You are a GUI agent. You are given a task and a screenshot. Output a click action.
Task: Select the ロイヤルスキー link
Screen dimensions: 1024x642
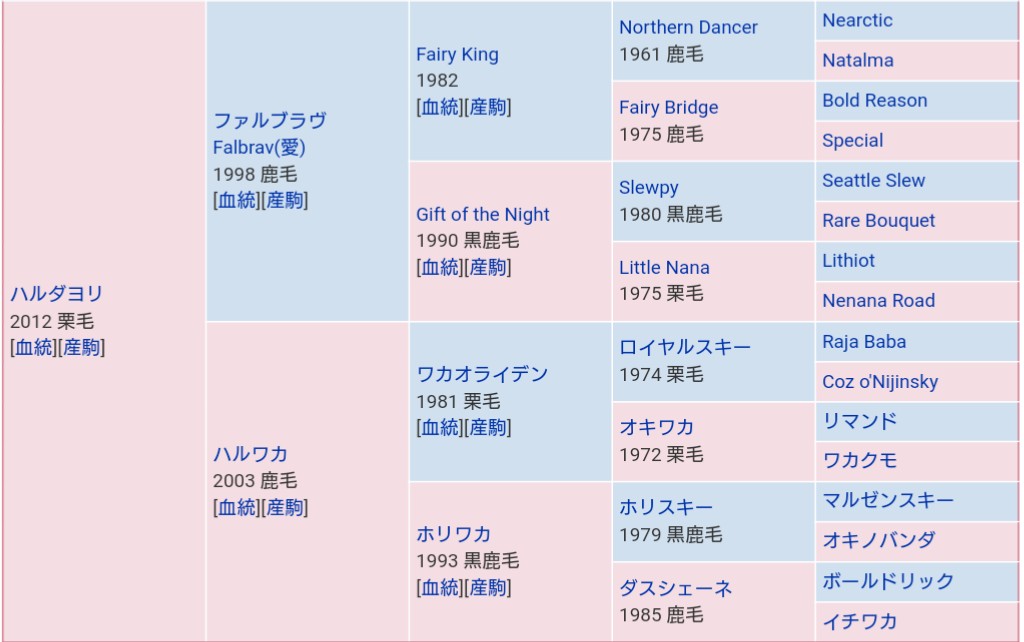pos(685,347)
